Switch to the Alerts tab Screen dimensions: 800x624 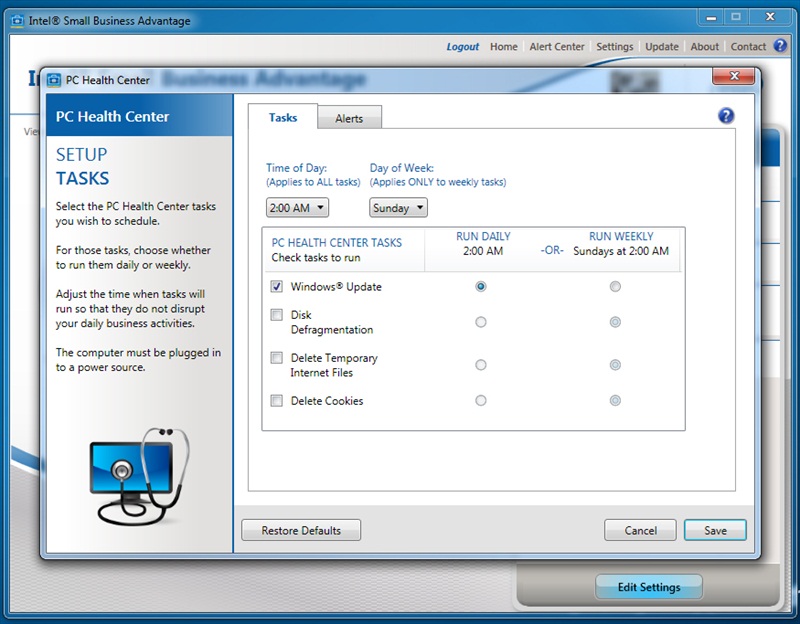pos(349,118)
